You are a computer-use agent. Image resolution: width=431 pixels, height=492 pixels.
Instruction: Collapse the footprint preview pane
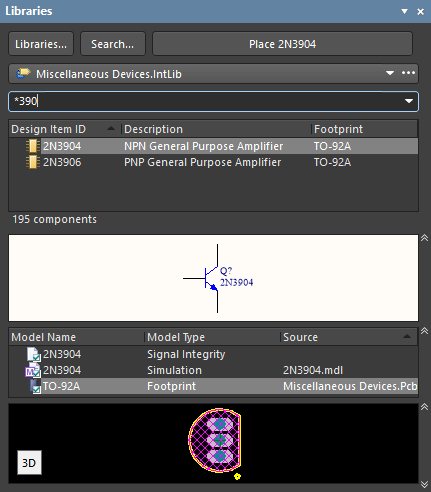[x=424, y=407]
